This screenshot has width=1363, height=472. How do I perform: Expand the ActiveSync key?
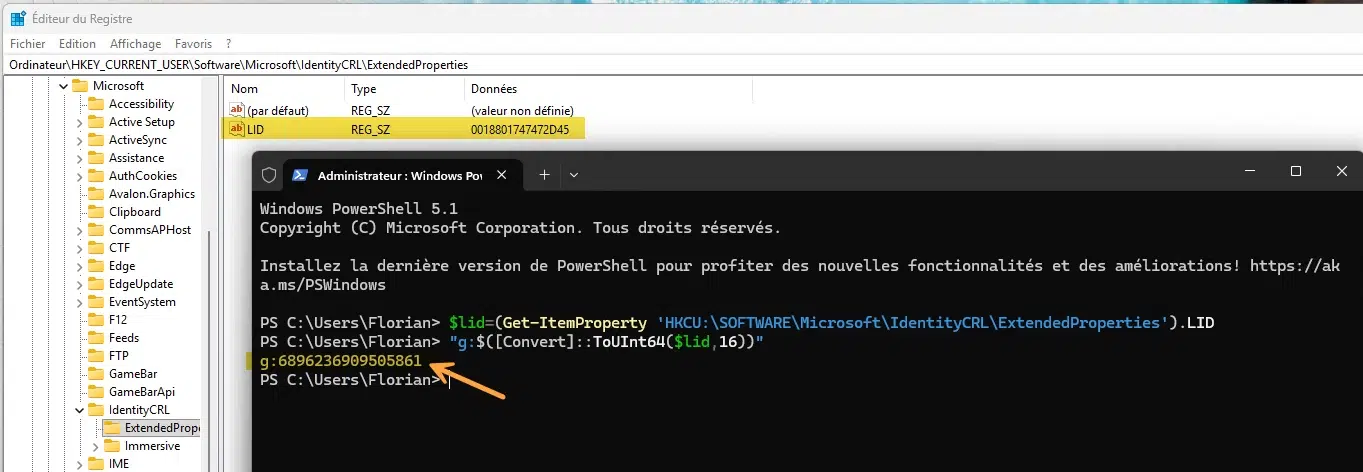[80, 140]
